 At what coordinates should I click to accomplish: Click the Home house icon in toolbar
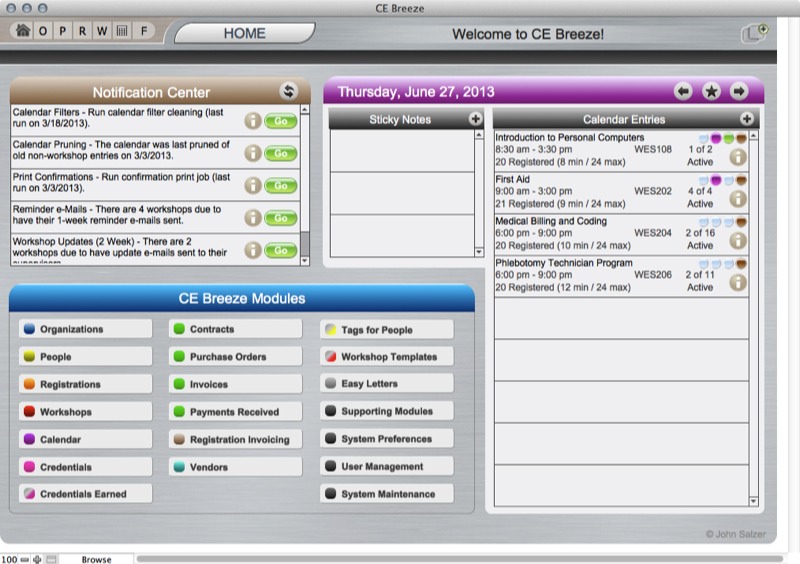coord(22,31)
